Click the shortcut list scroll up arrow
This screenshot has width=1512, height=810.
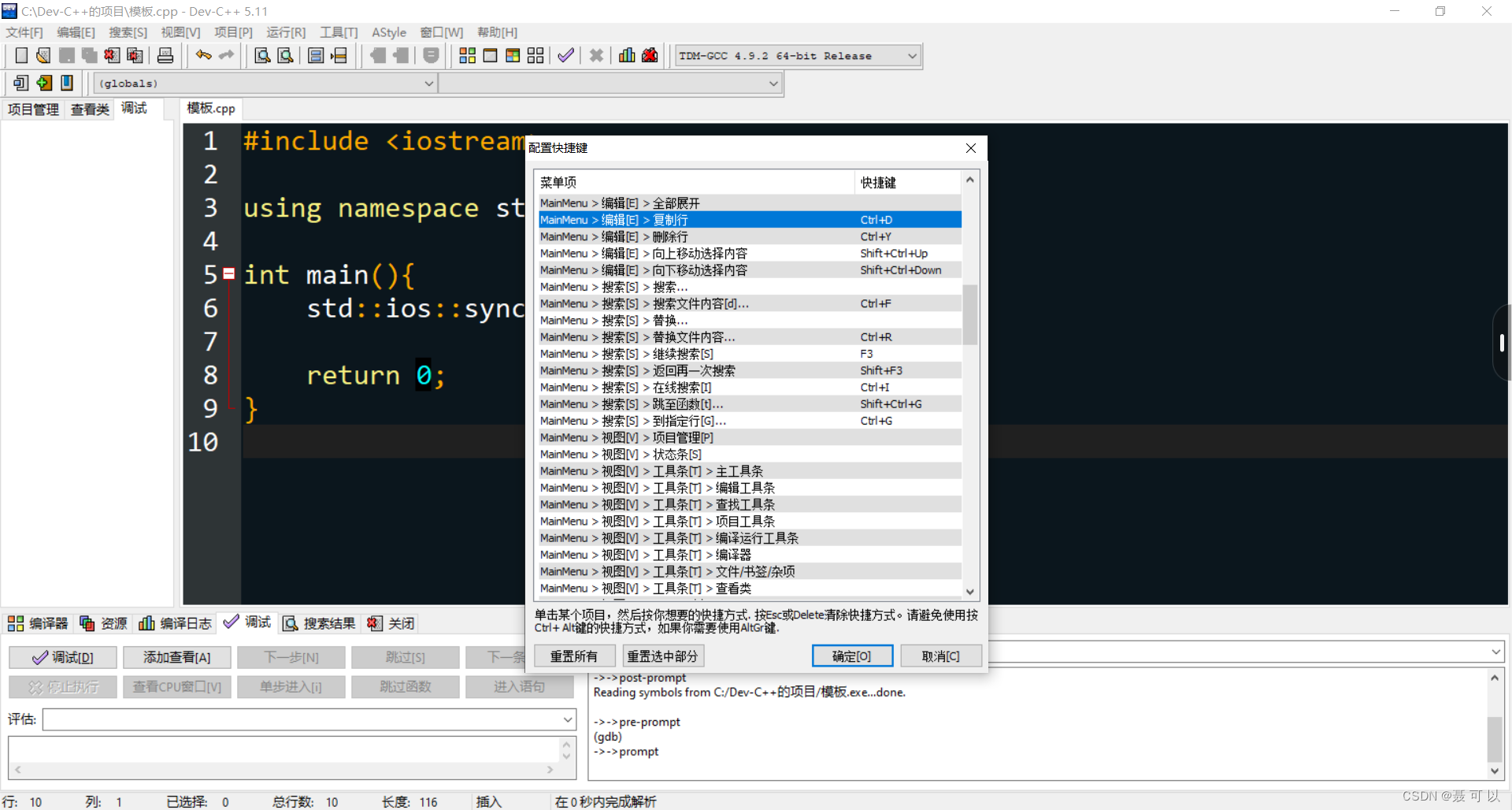coord(970,180)
